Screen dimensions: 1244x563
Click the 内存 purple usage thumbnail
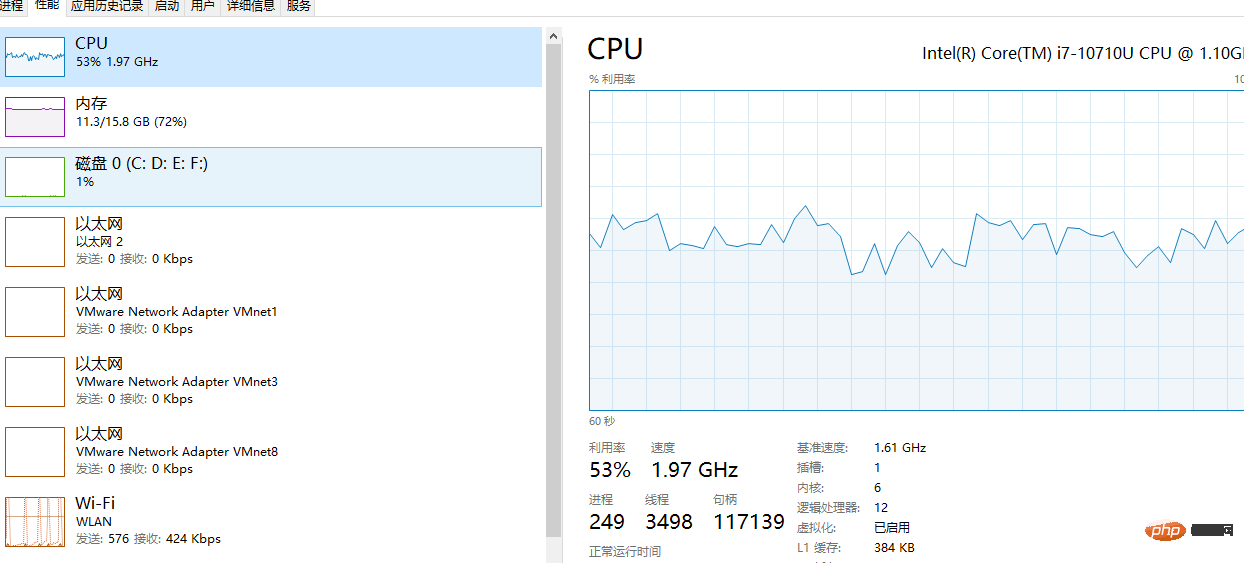35,117
